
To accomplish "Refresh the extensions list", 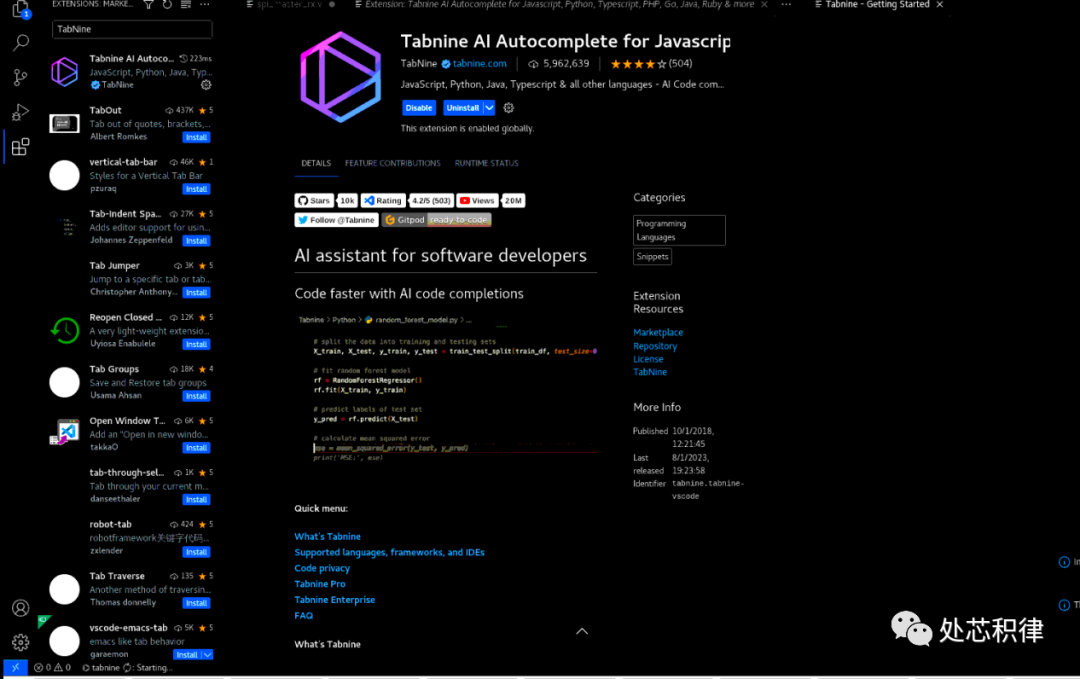I will click(167, 4).
